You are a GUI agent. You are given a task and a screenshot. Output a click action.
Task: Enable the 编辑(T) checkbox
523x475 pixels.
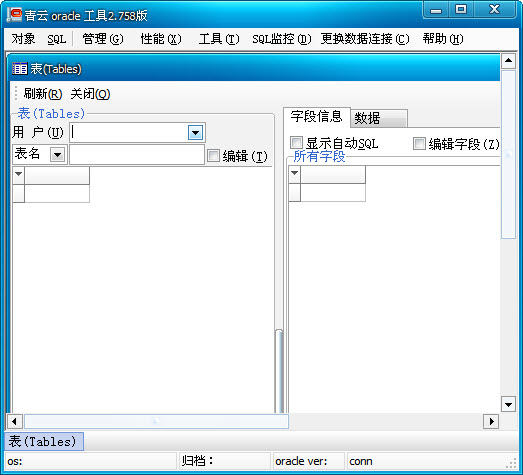tap(213, 156)
